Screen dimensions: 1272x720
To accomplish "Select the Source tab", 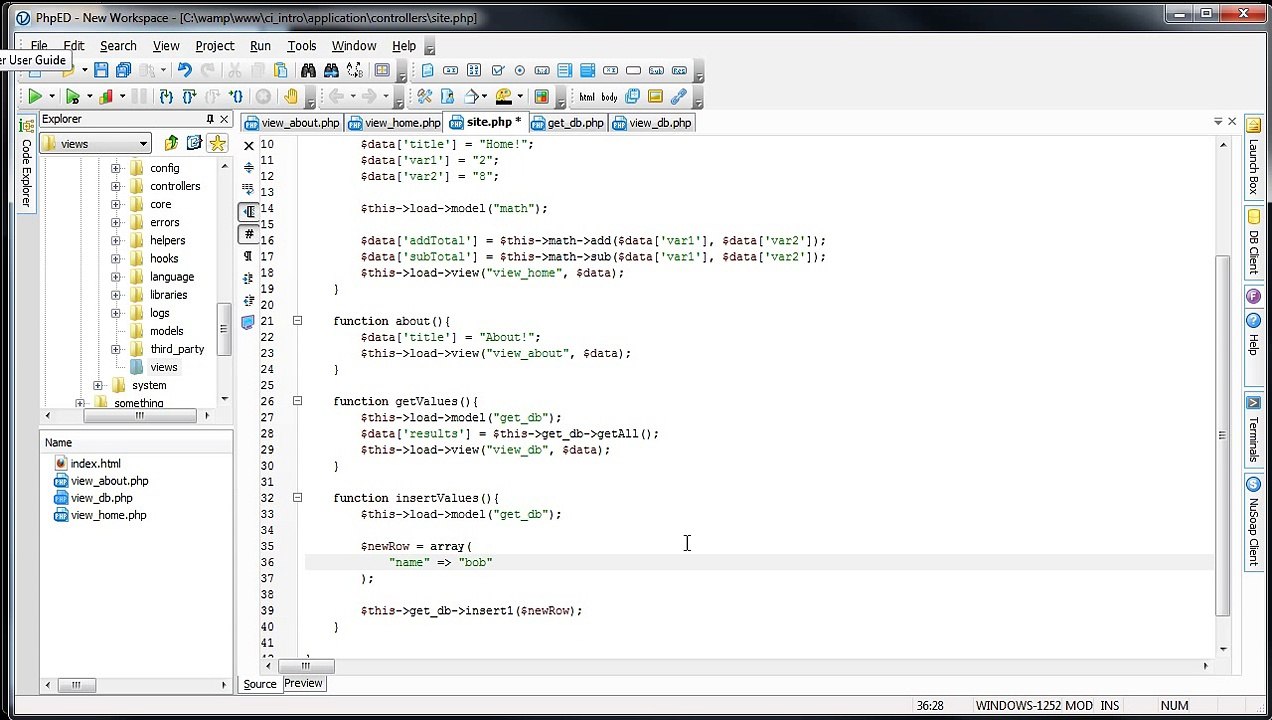I will tap(259, 684).
